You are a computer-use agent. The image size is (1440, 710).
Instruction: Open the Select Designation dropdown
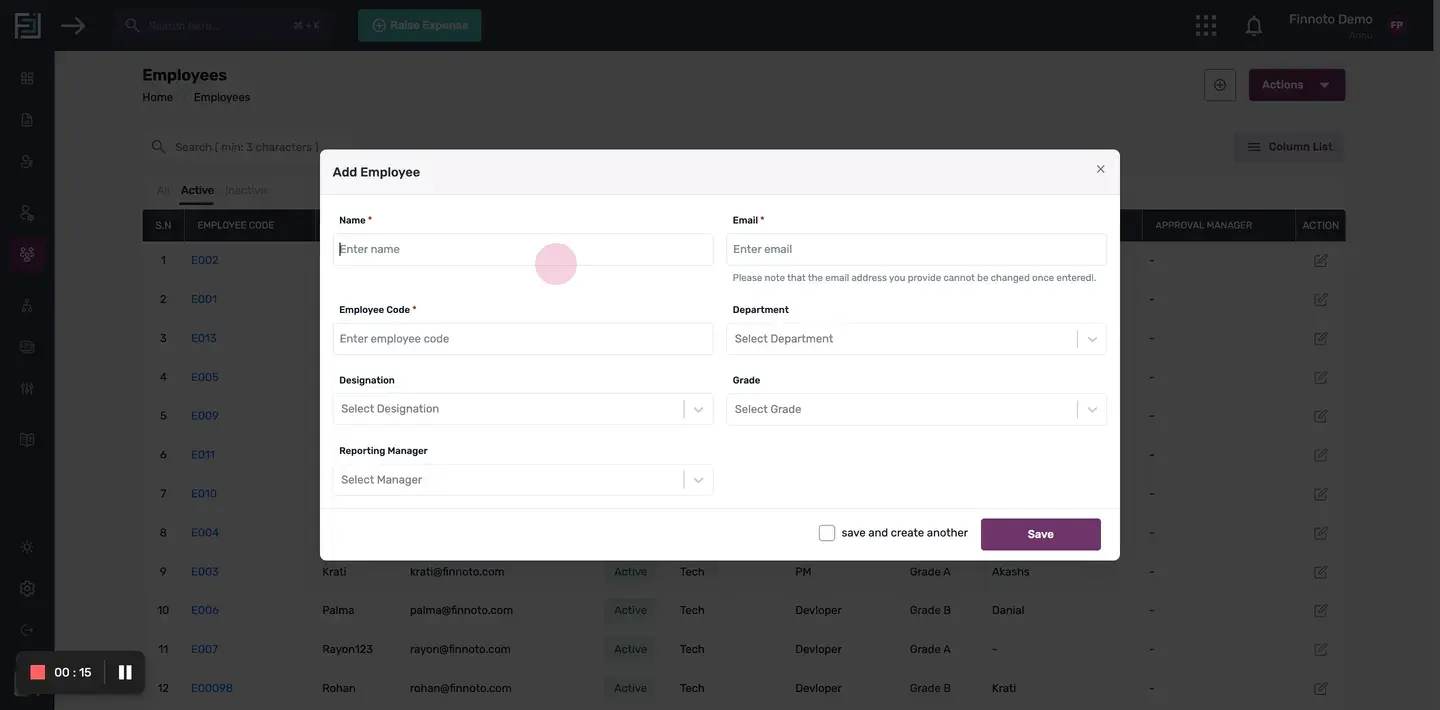pyautogui.click(x=523, y=409)
